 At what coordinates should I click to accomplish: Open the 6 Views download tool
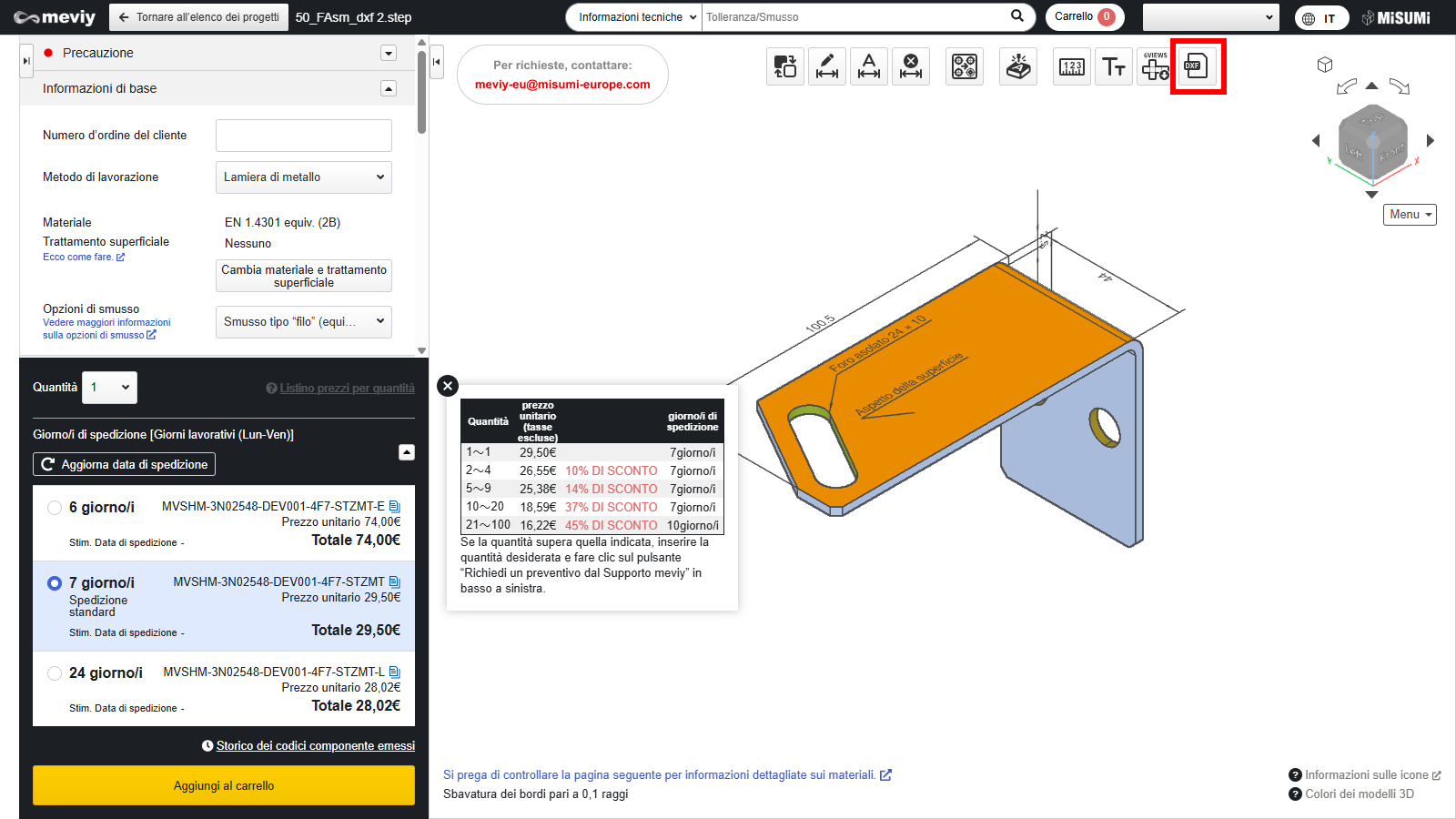point(1155,66)
